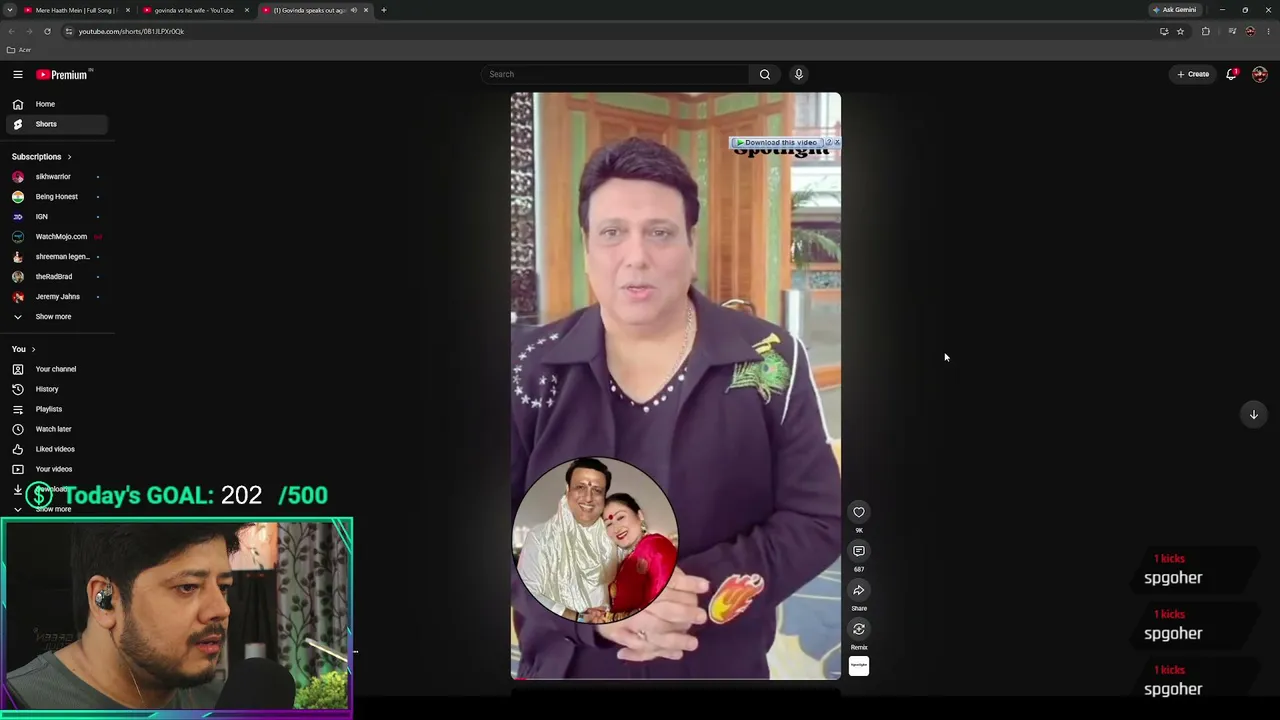
Task: Open Your videos in the sidebar
Action: pos(58,469)
